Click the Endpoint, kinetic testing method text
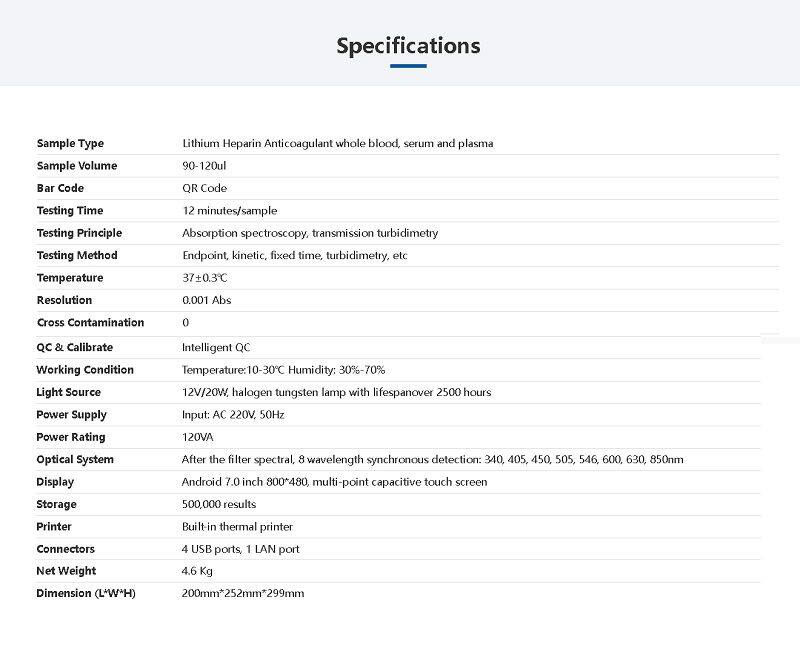 [294, 256]
